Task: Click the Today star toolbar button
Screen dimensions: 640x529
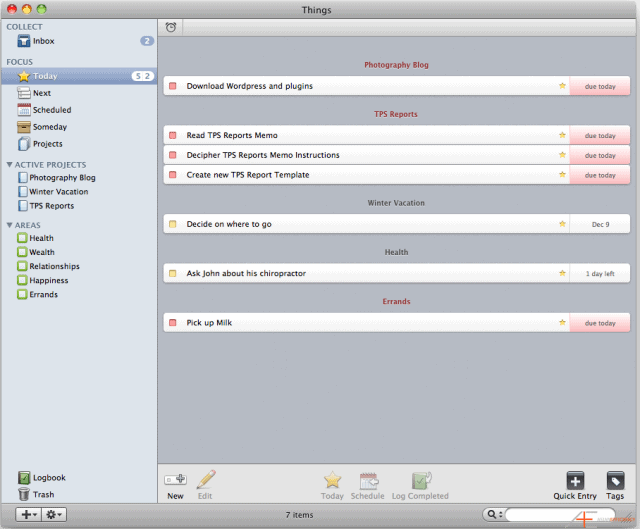Action: (x=332, y=486)
